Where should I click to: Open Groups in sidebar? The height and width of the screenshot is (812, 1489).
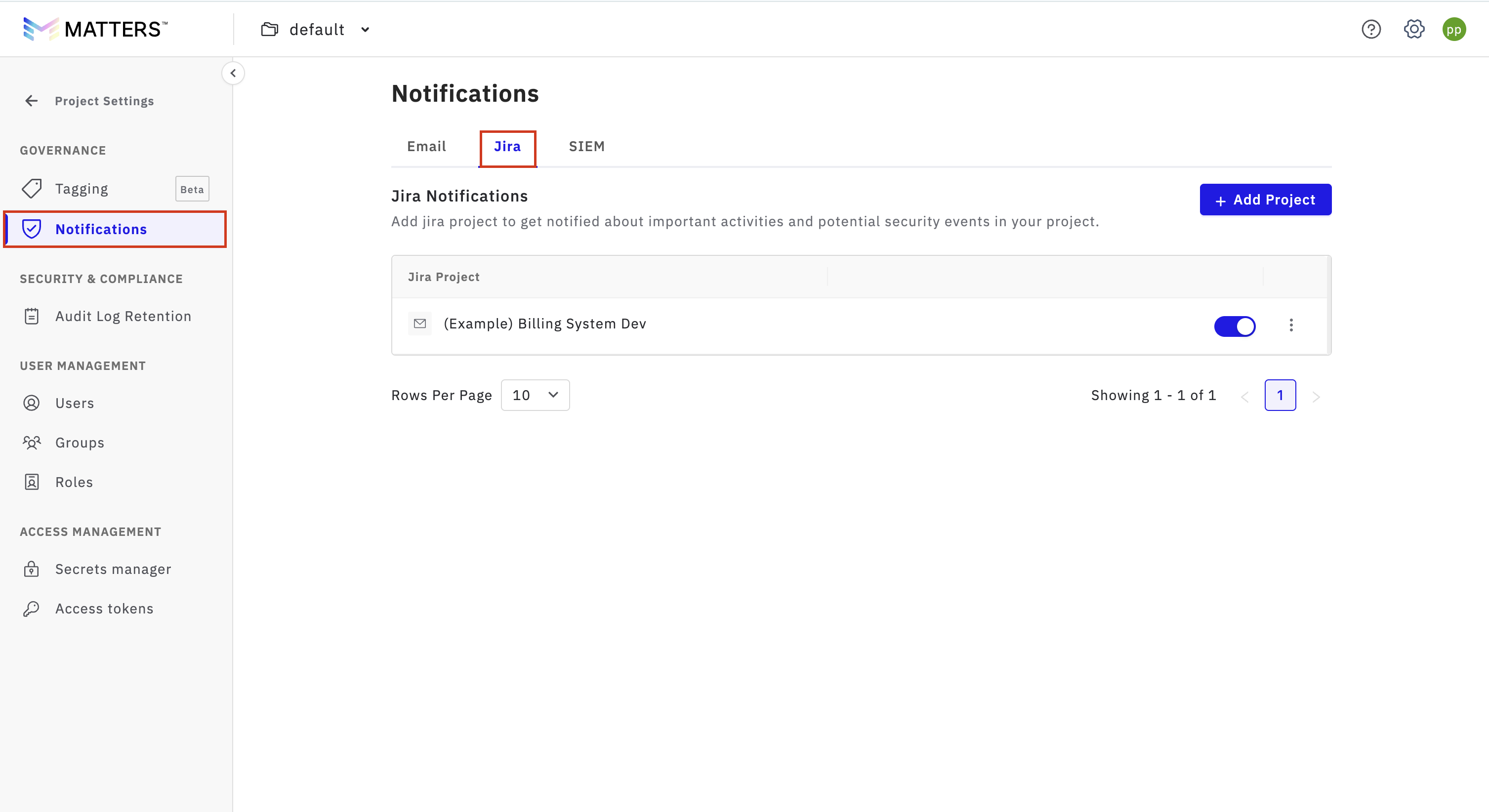coord(79,443)
